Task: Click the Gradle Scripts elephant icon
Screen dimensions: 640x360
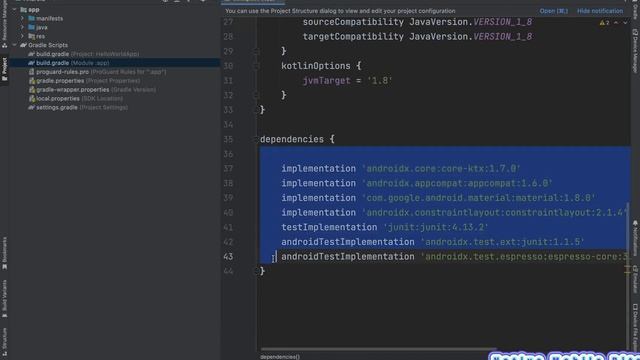Action: 23,45
